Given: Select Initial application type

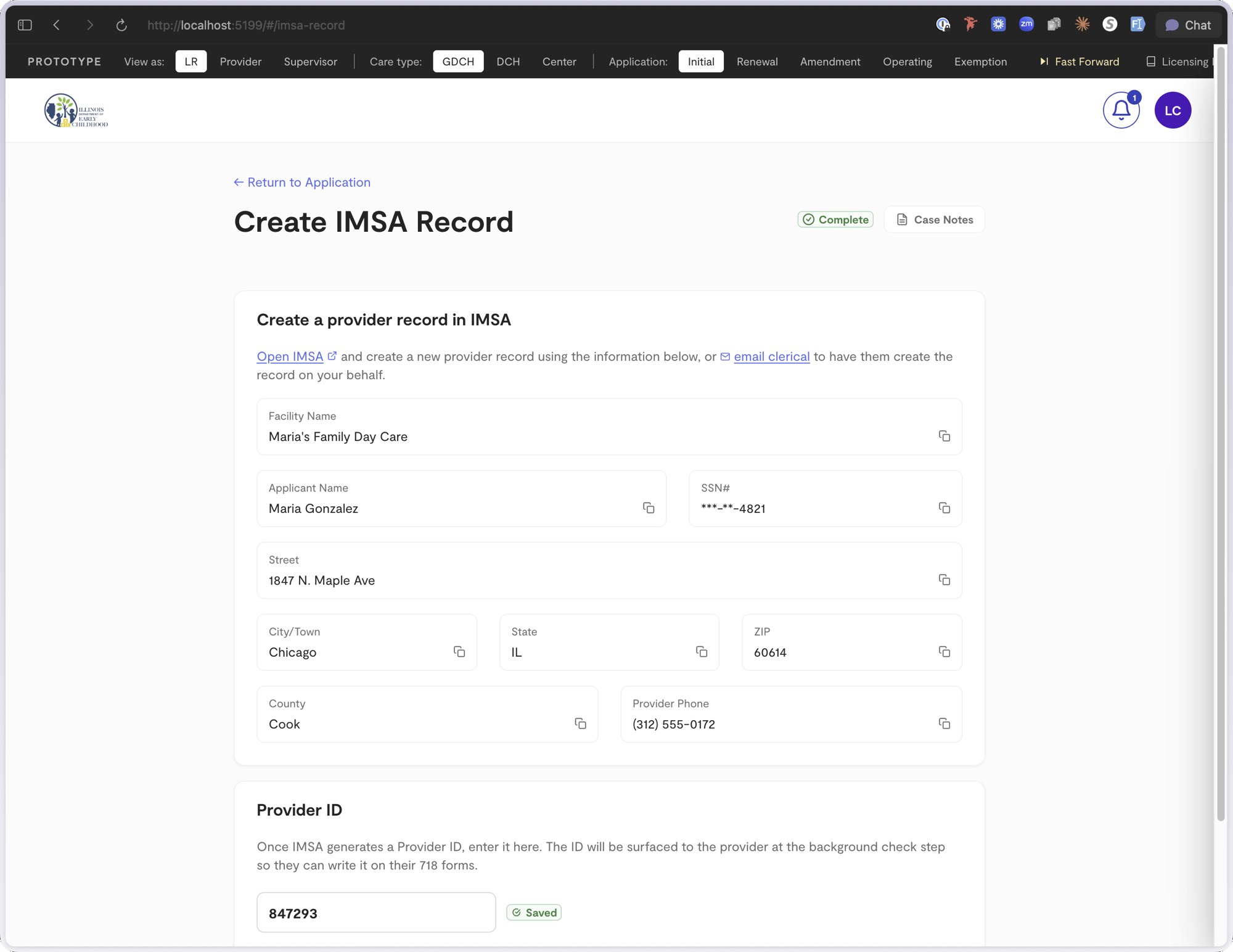Looking at the screenshot, I should (x=701, y=62).
